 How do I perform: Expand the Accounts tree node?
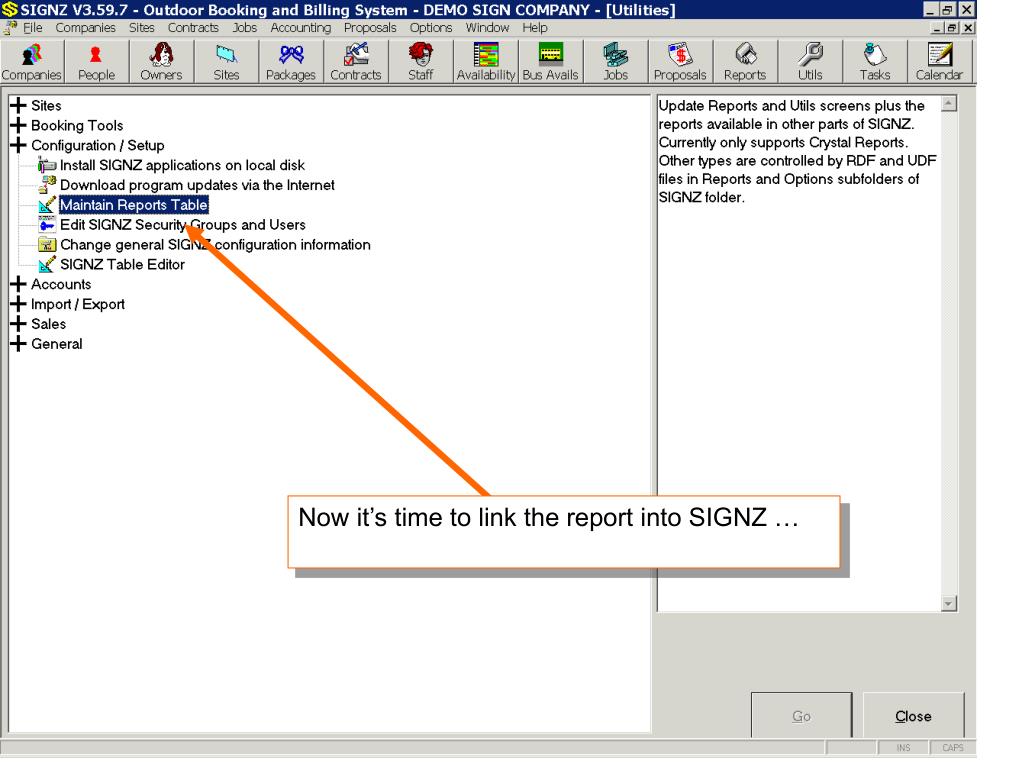[18, 284]
